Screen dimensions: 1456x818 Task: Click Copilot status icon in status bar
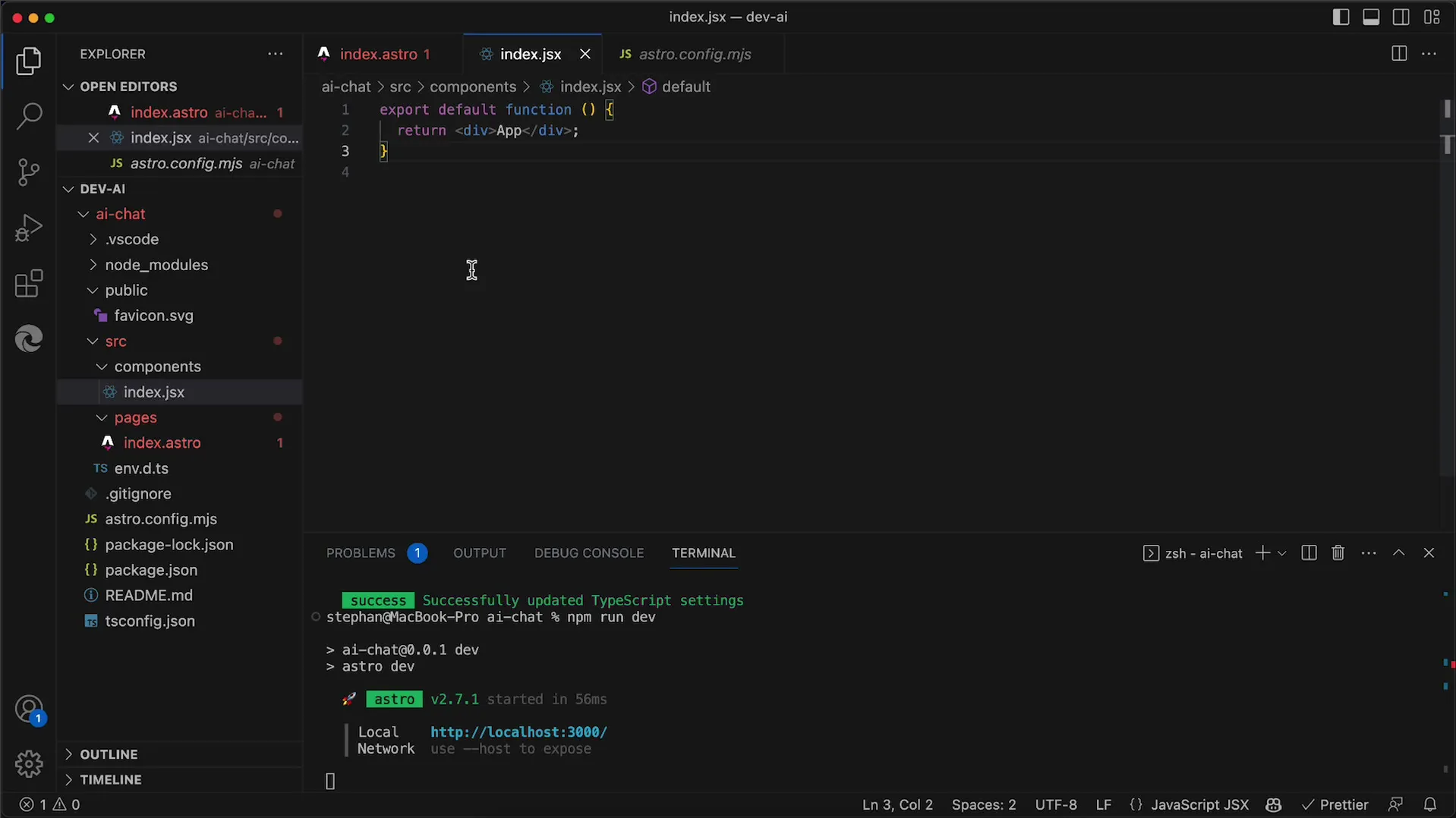pyautogui.click(x=1274, y=804)
